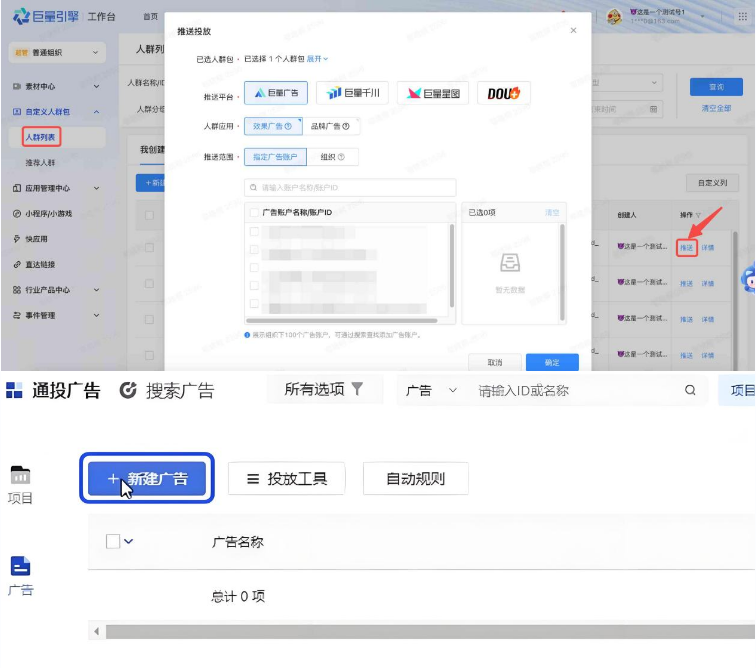Expand the 事件管理 section
The height and width of the screenshot is (668, 756).
[96, 315]
